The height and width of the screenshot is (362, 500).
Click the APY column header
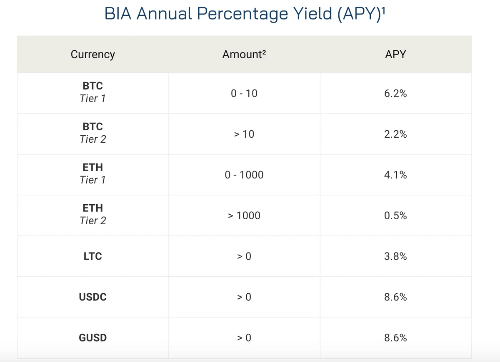click(x=395, y=54)
